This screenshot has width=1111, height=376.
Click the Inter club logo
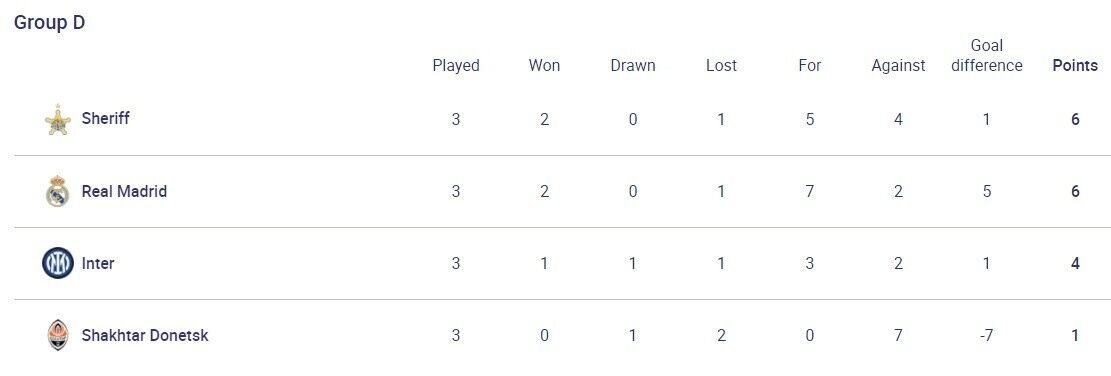[x=57, y=263]
